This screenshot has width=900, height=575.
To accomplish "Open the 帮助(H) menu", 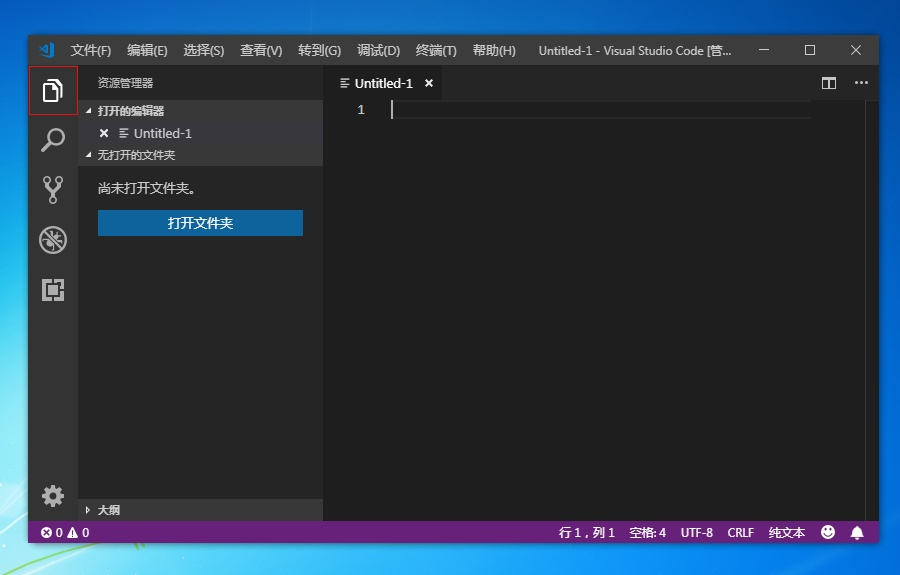I will click(x=494, y=50).
